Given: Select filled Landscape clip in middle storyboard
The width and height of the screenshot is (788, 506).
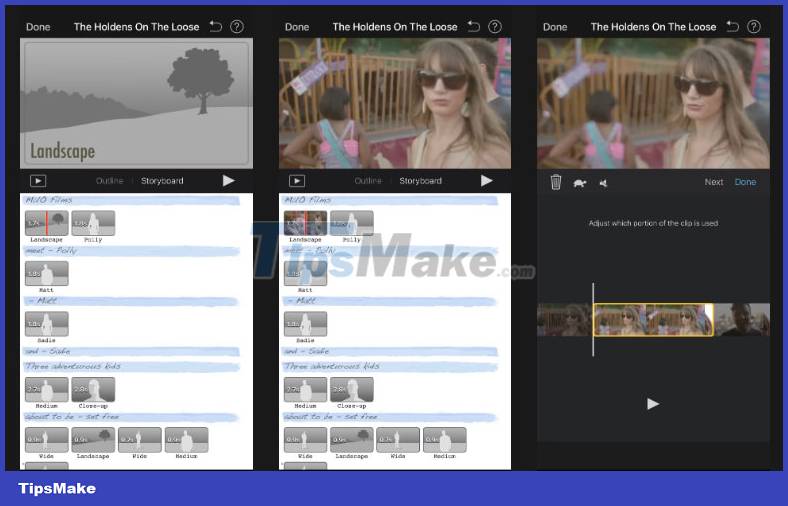Looking at the screenshot, I should [x=305, y=224].
